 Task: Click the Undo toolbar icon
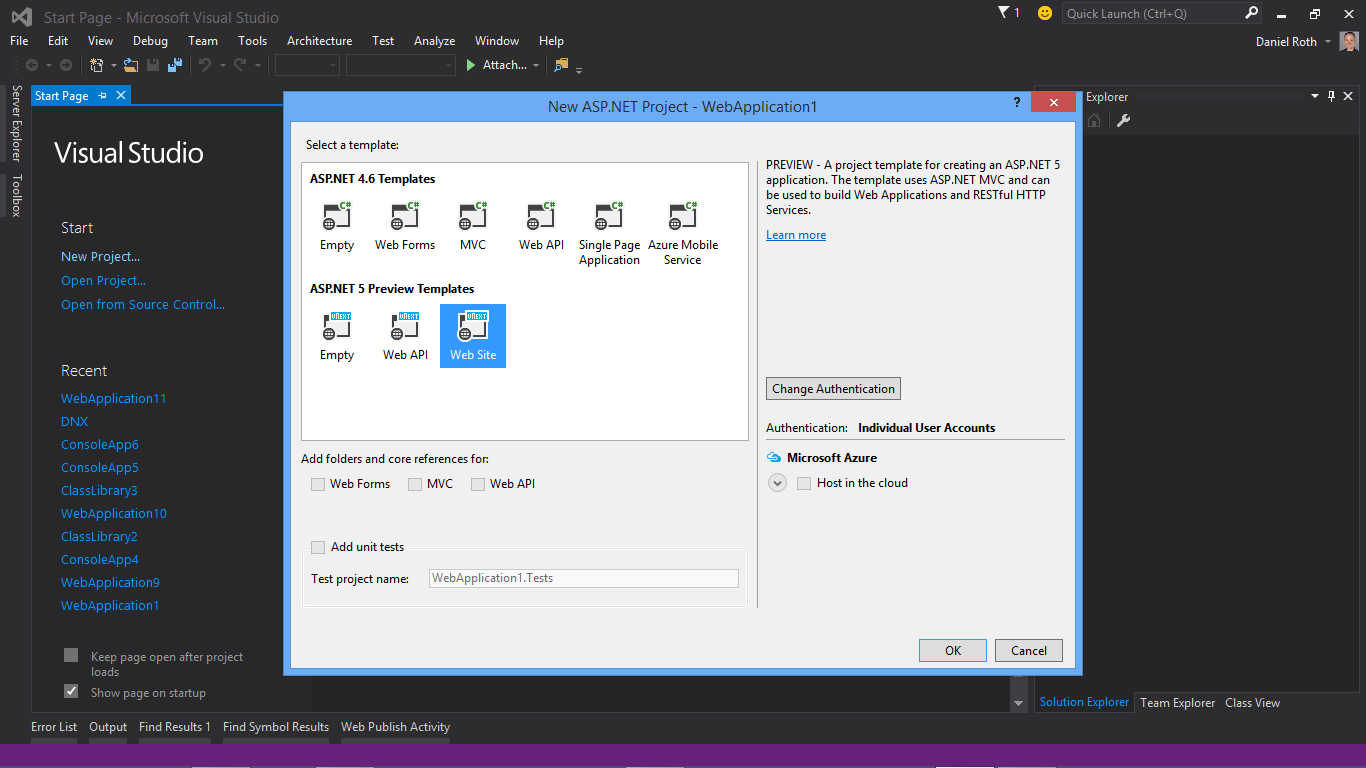pyautogui.click(x=204, y=65)
